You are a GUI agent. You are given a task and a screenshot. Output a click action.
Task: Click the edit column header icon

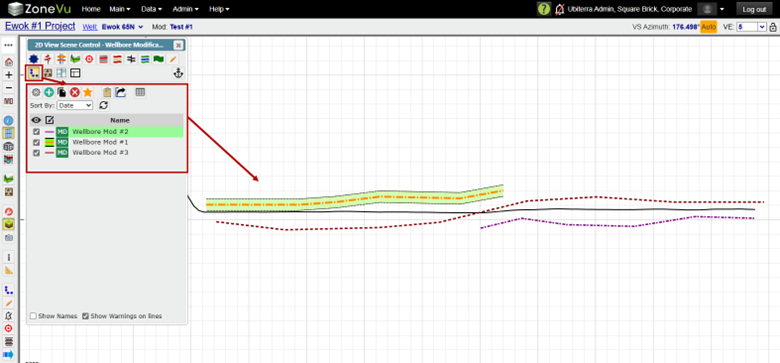pos(49,120)
